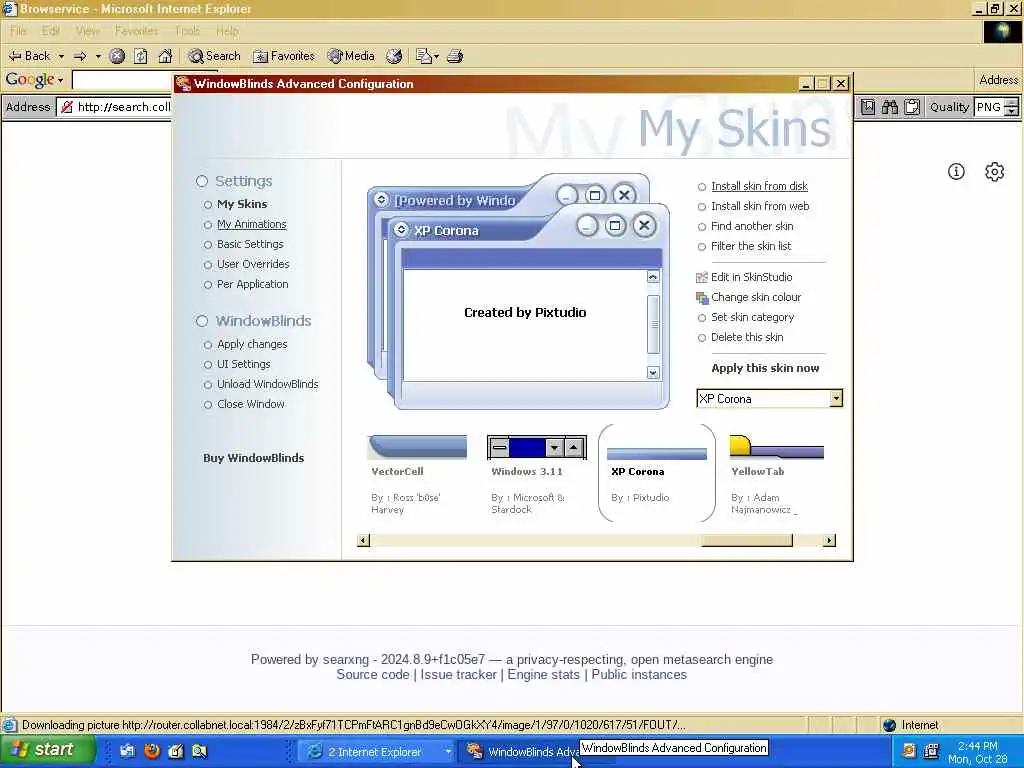Select Apply changes under WindowBlinds

[252, 344]
